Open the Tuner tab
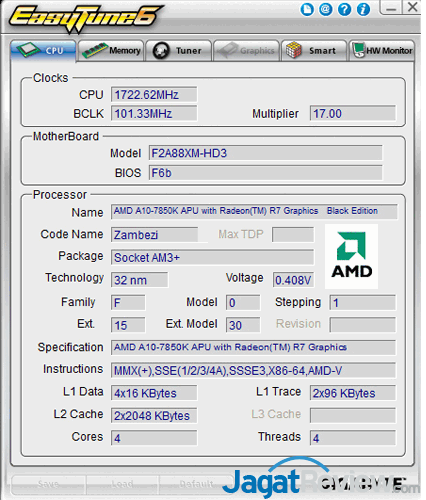The width and height of the screenshot is (426, 500). coord(179,50)
